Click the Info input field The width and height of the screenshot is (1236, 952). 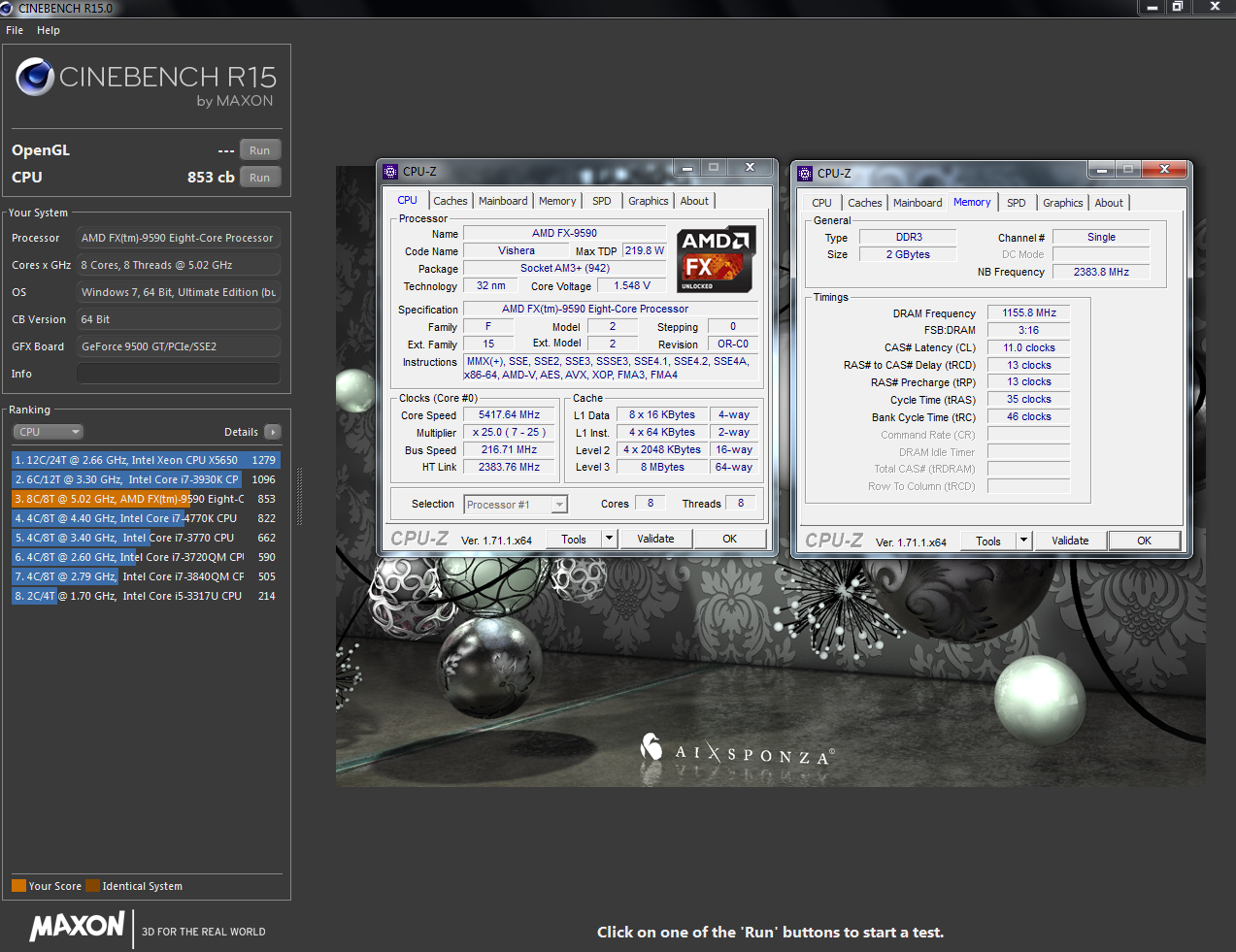[179, 374]
